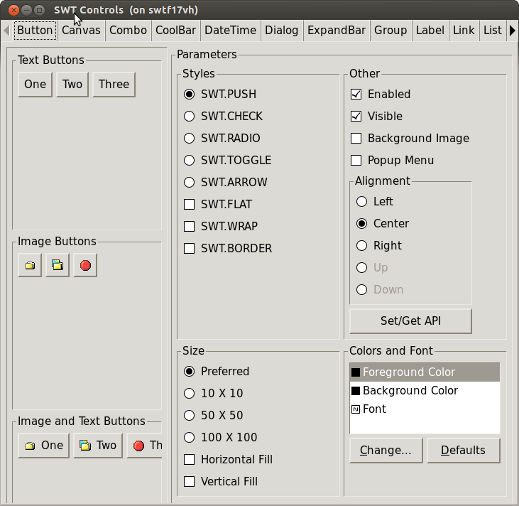This screenshot has height=506, width=519.
Task: Select the Button tab
Action: coord(35,30)
